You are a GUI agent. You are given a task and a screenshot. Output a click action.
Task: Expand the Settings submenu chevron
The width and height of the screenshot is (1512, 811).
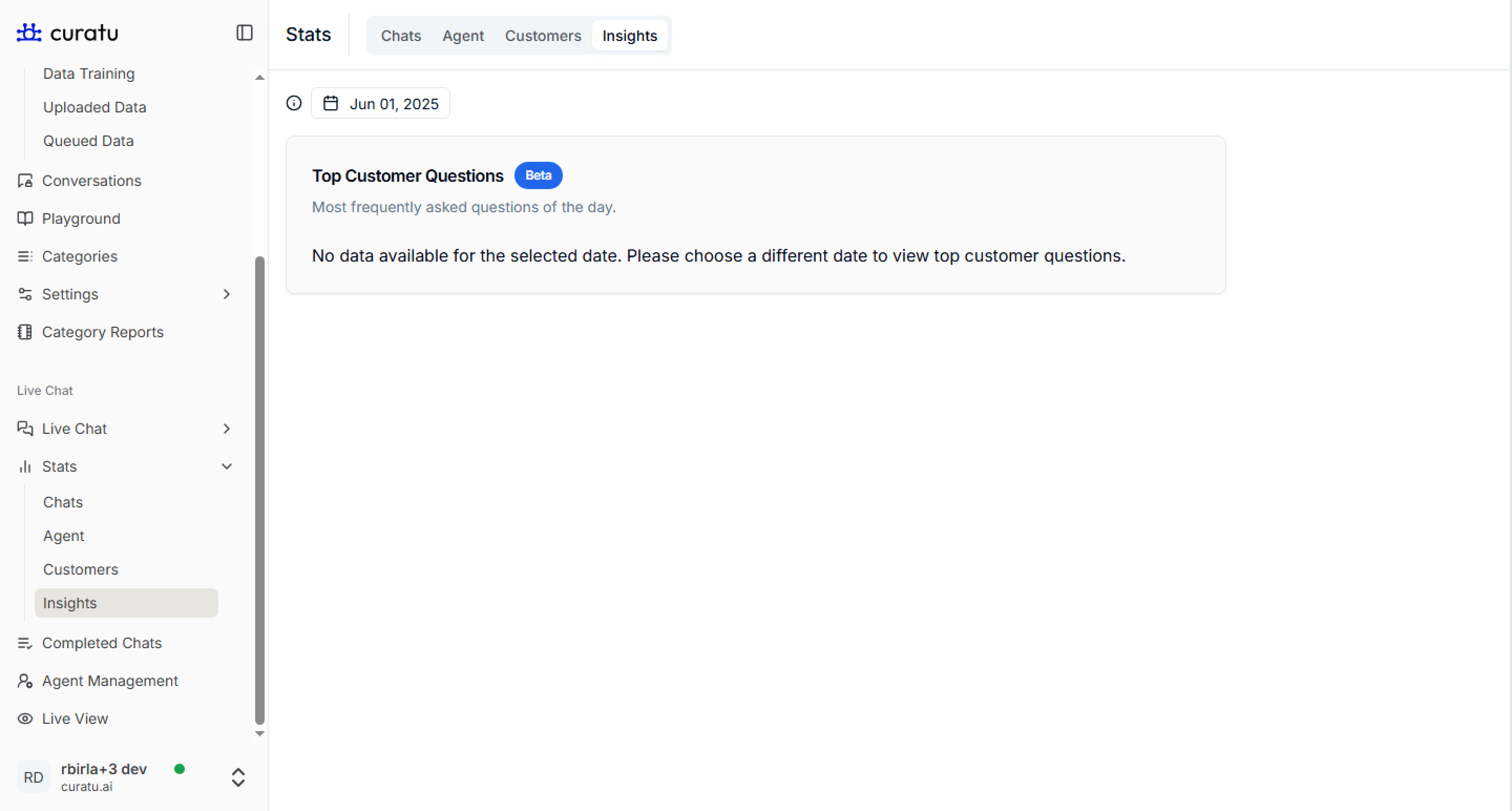(227, 294)
